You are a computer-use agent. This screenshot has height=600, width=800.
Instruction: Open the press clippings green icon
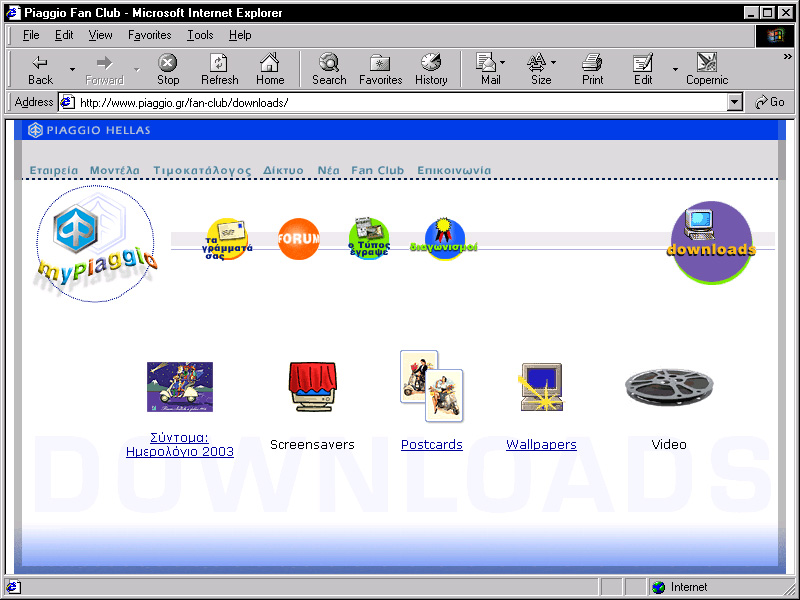click(369, 238)
